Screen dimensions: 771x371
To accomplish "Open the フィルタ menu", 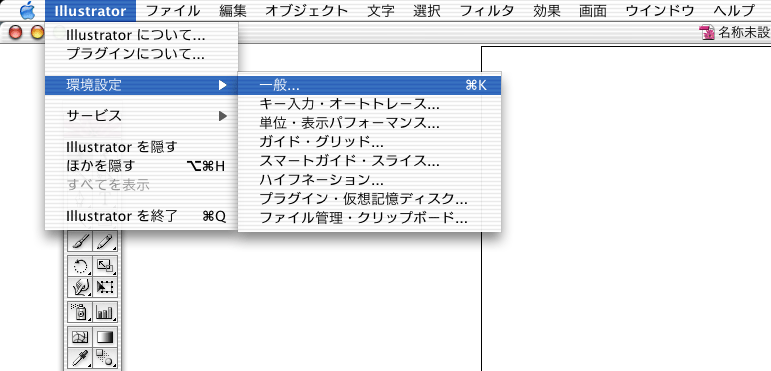I will (x=487, y=10).
